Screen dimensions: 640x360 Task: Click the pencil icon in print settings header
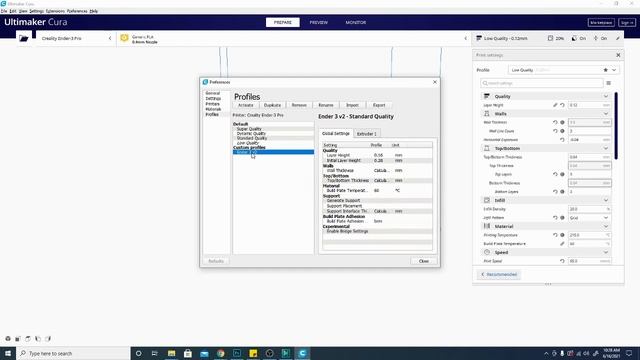pos(618,38)
